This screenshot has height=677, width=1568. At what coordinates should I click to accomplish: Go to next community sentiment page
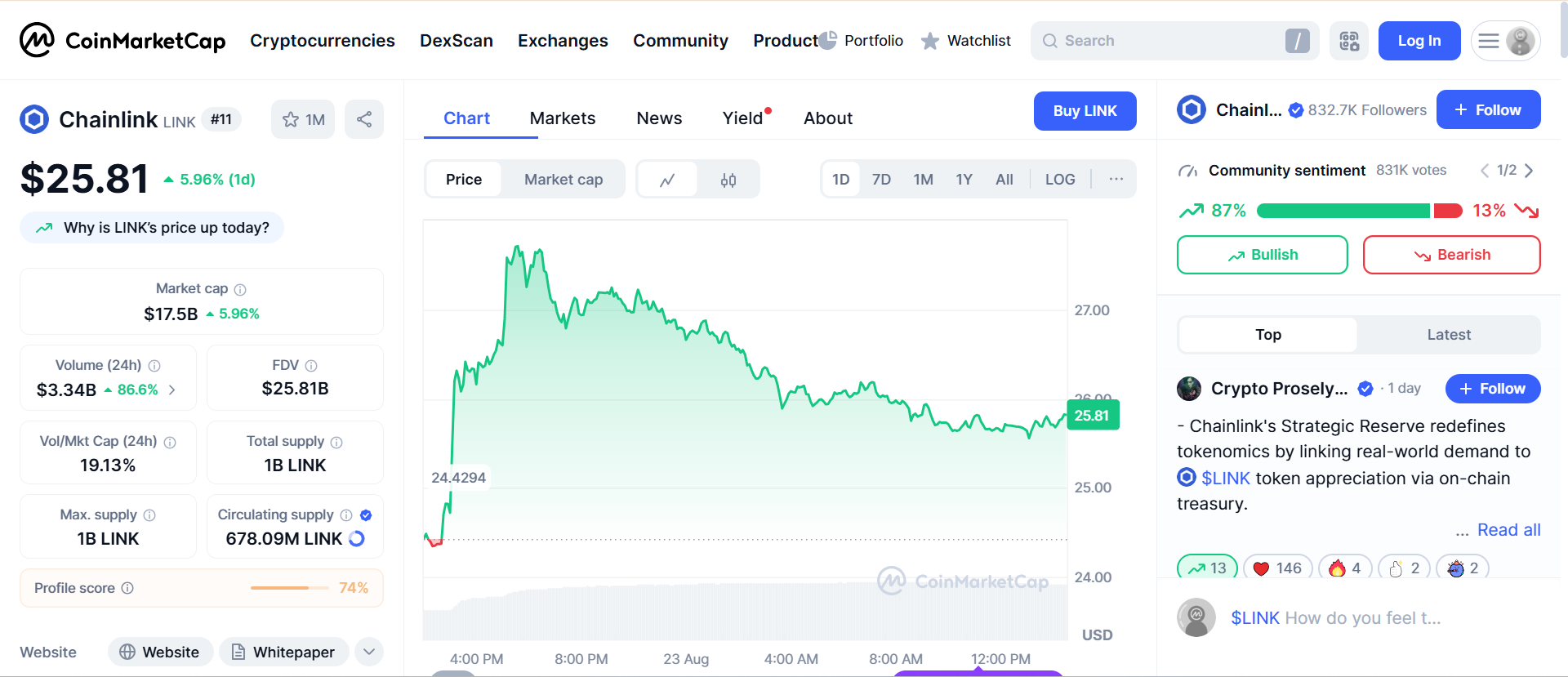coord(1529,171)
